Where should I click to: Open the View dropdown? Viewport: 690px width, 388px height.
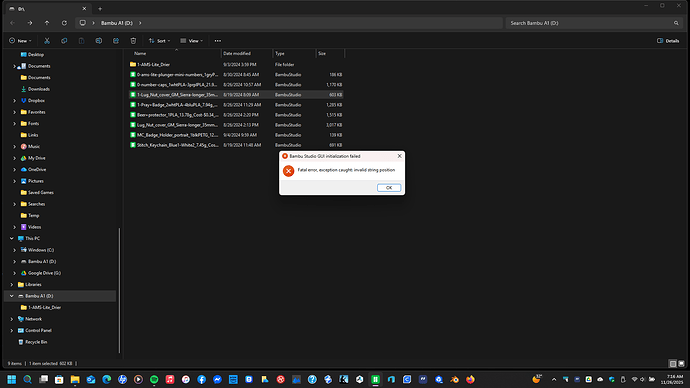pyautogui.click(x=191, y=40)
